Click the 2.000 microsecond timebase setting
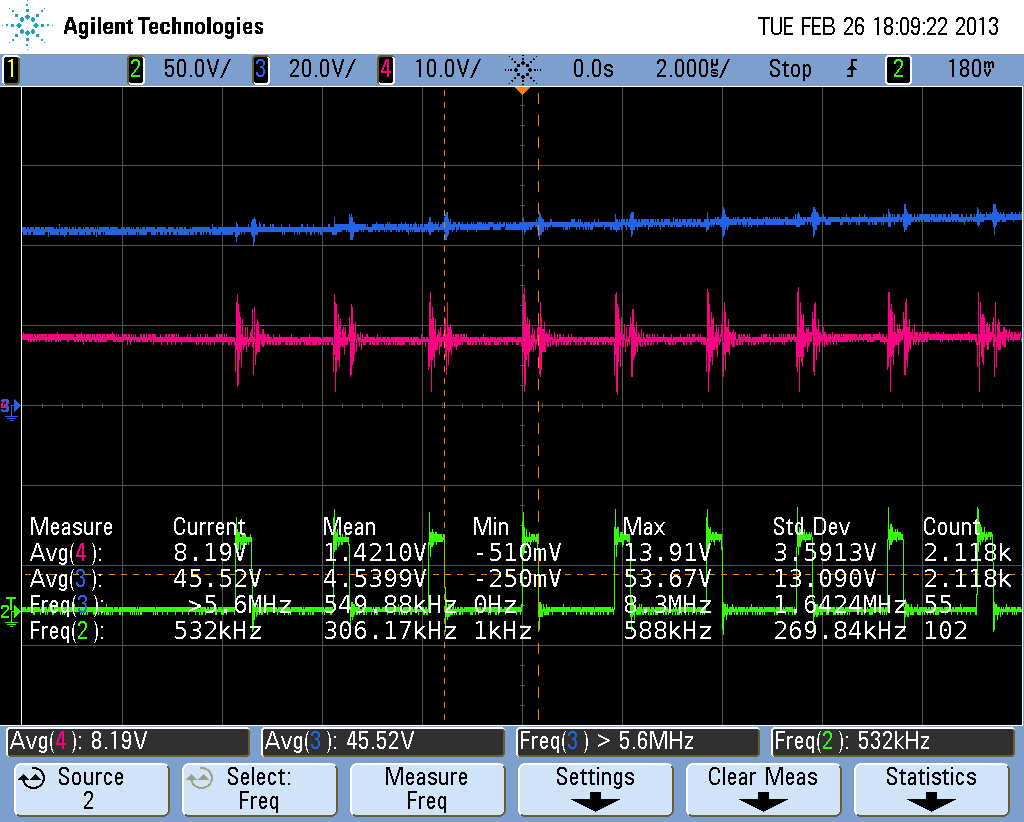This screenshot has width=1024, height=822. pos(692,69)
